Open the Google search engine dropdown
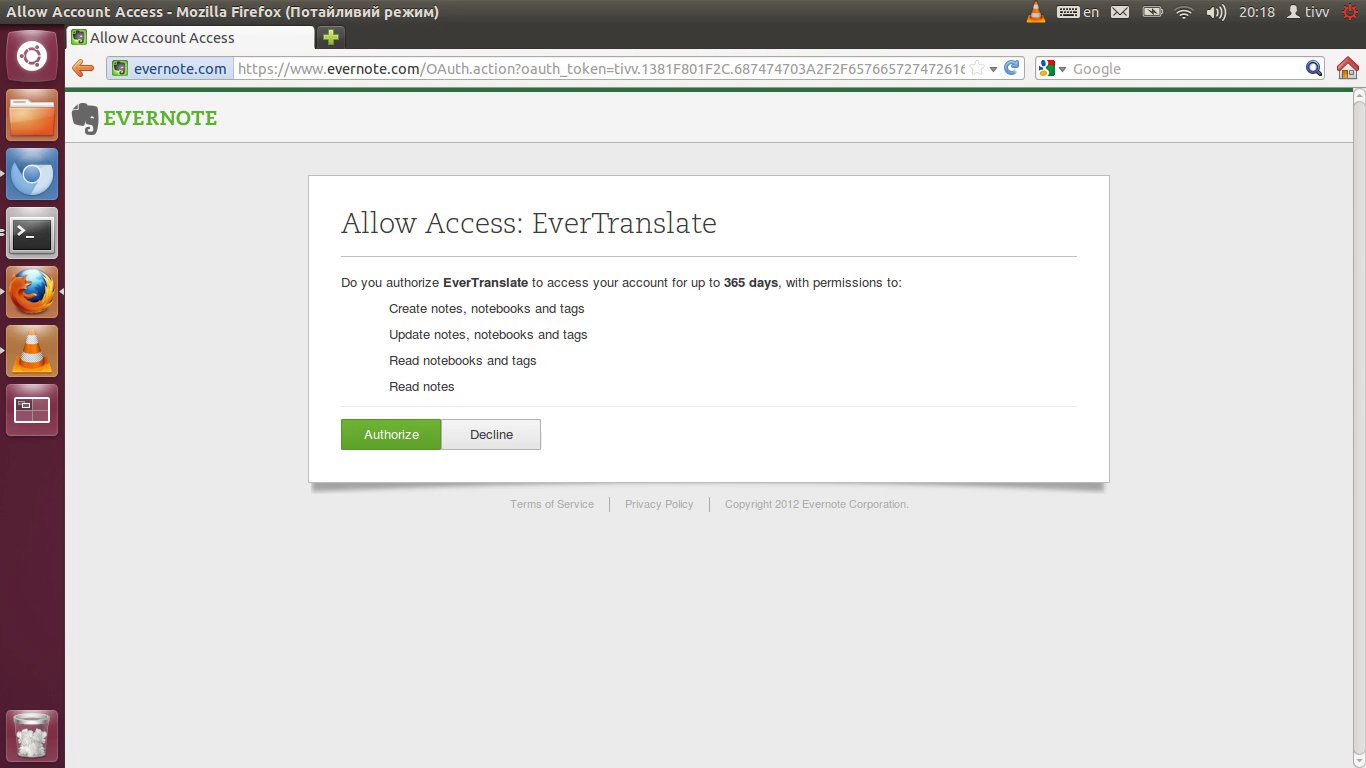 [1053, 69]
